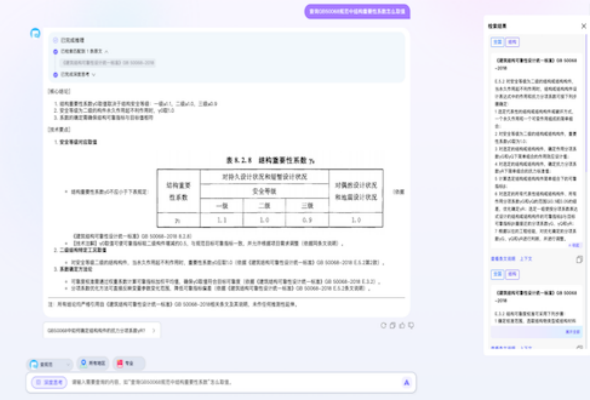Open the 所有地区 region filter

[93, 363]
